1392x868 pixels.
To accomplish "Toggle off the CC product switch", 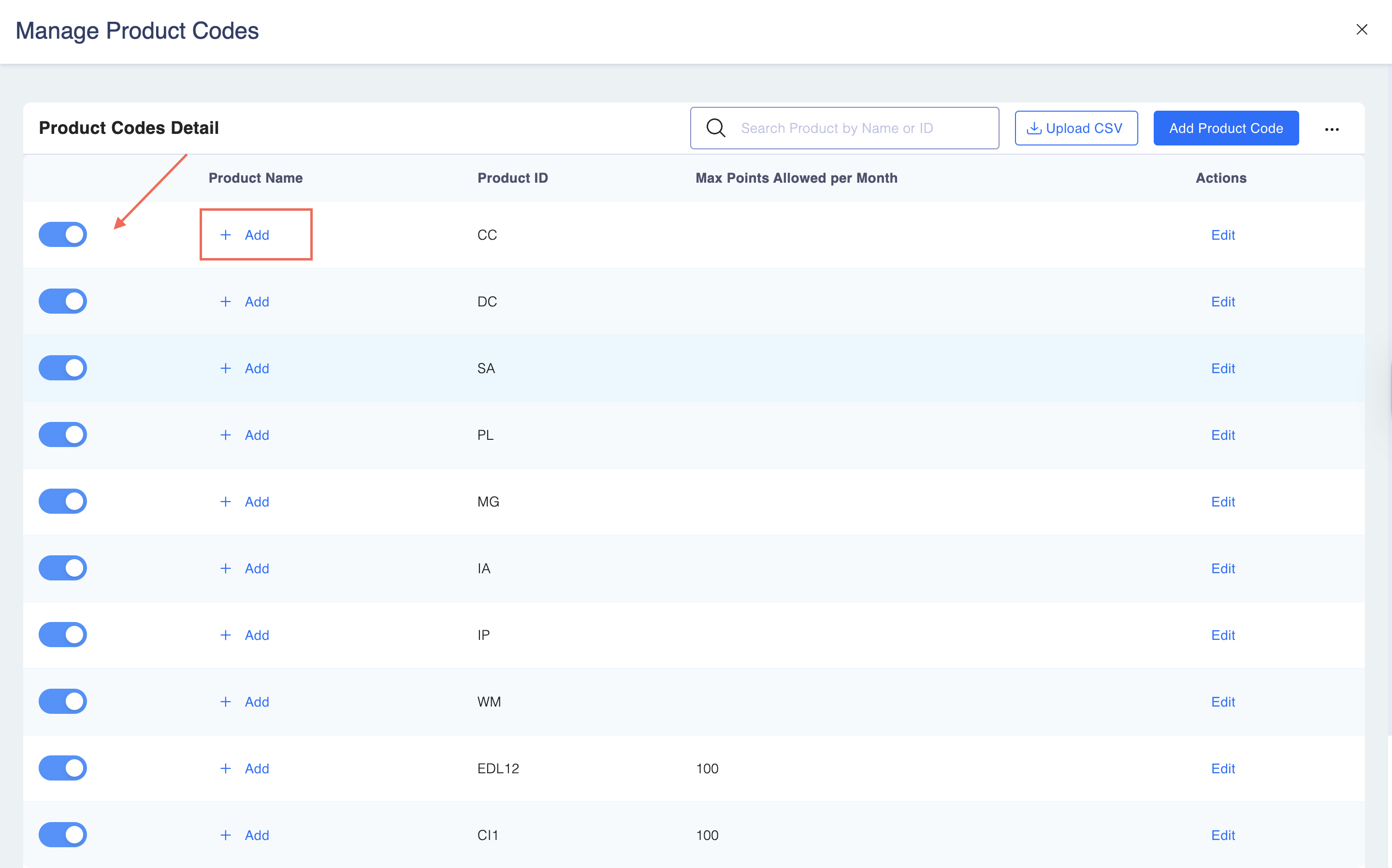I will coord(62,235).
